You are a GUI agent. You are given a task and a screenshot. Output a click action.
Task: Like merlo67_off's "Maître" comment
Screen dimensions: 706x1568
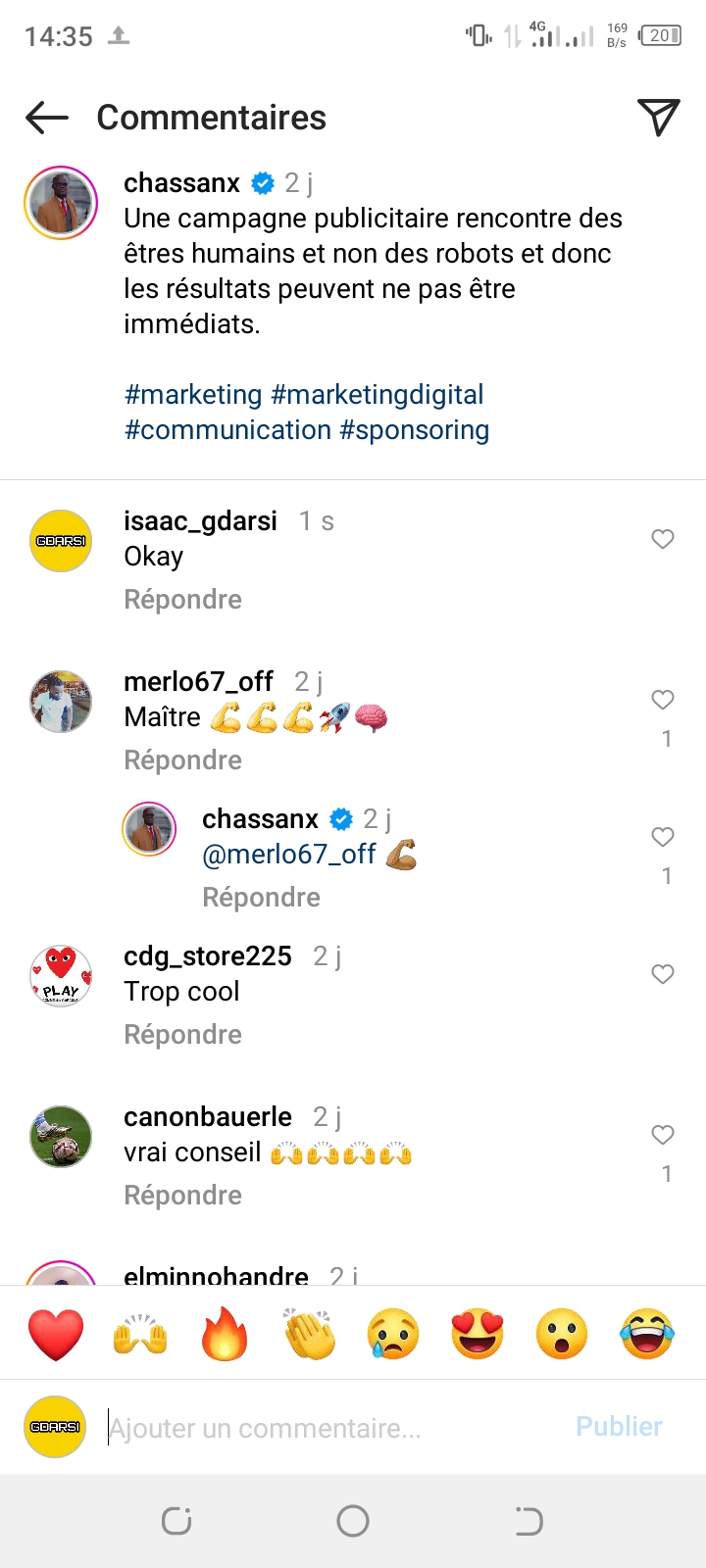click(x=663, y=700)
